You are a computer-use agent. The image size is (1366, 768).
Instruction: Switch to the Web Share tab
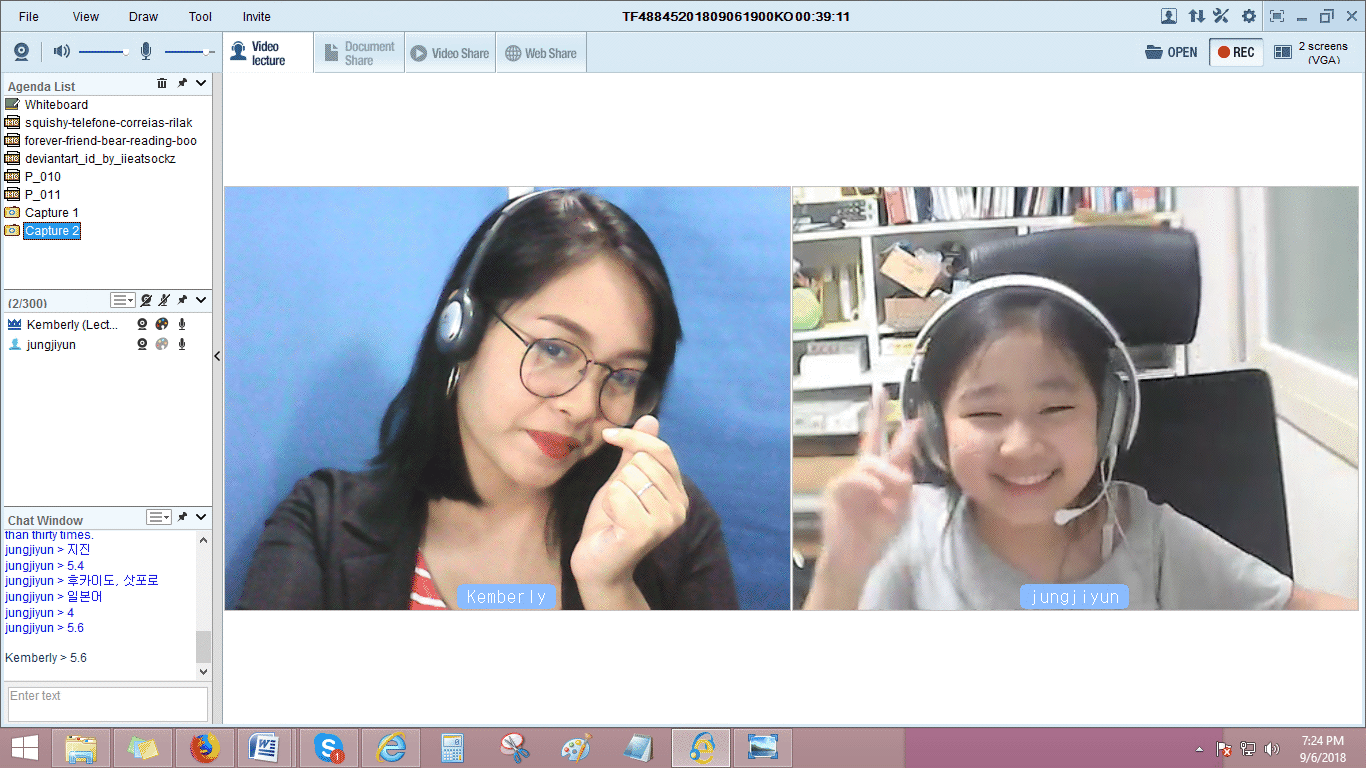click(541, 53)
